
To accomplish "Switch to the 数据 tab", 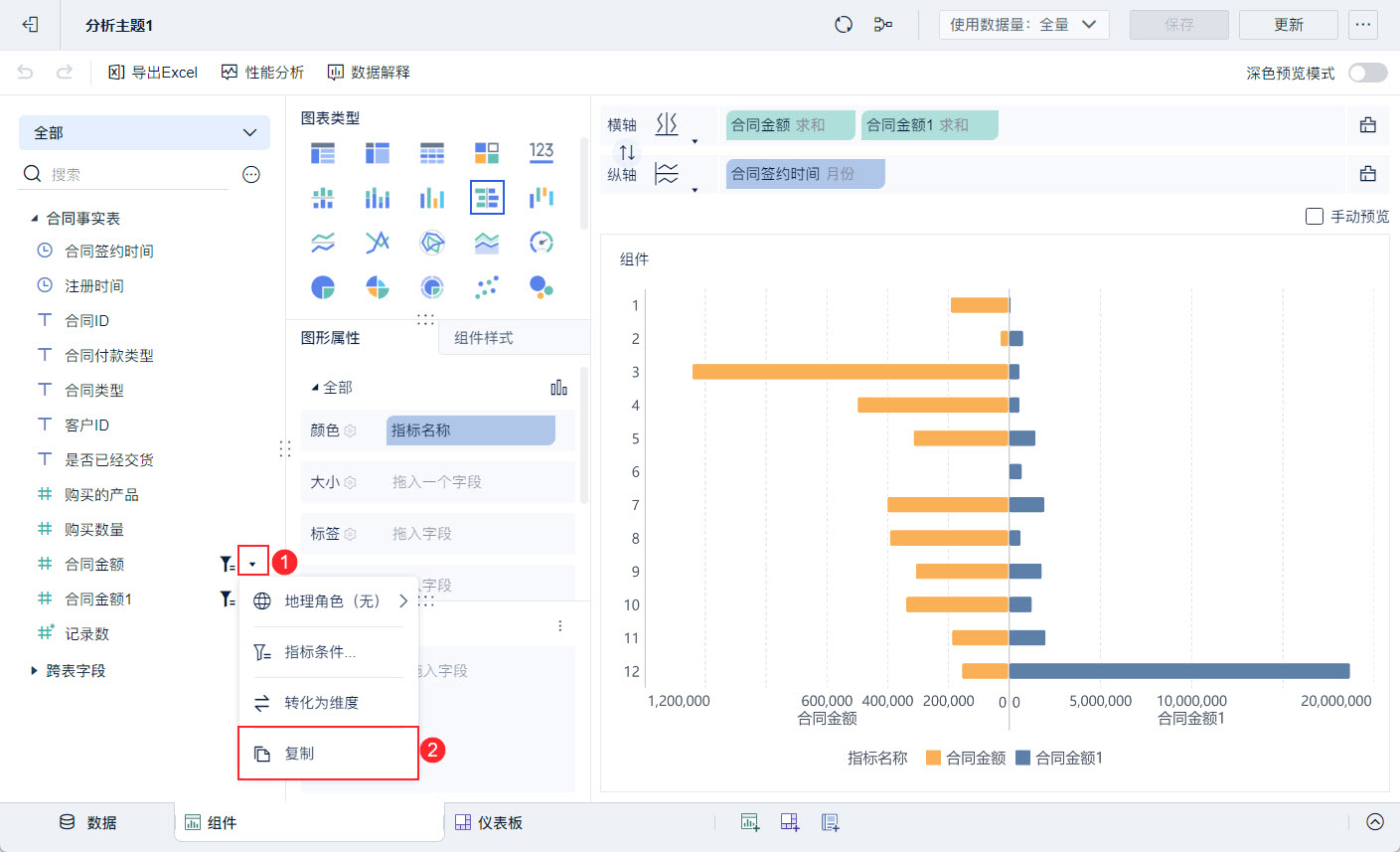I will click(88, 822).
